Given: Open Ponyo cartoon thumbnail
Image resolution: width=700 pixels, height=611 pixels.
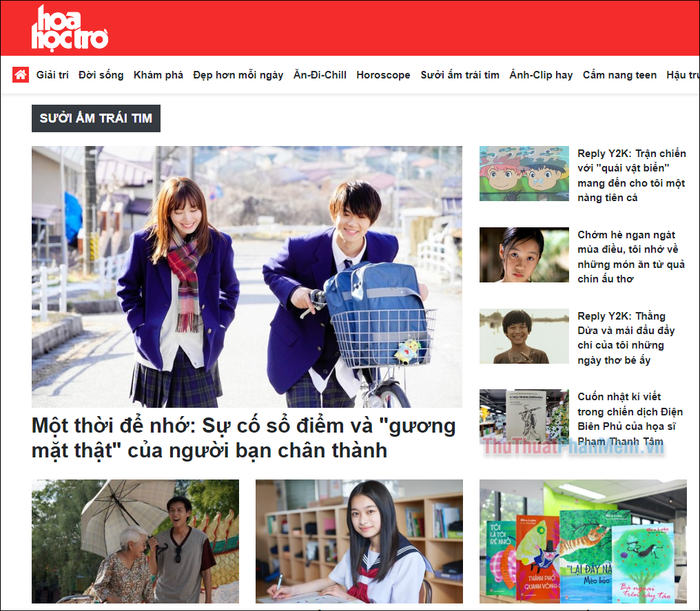Looking at the screenshot, I should [x=524, y=174].
